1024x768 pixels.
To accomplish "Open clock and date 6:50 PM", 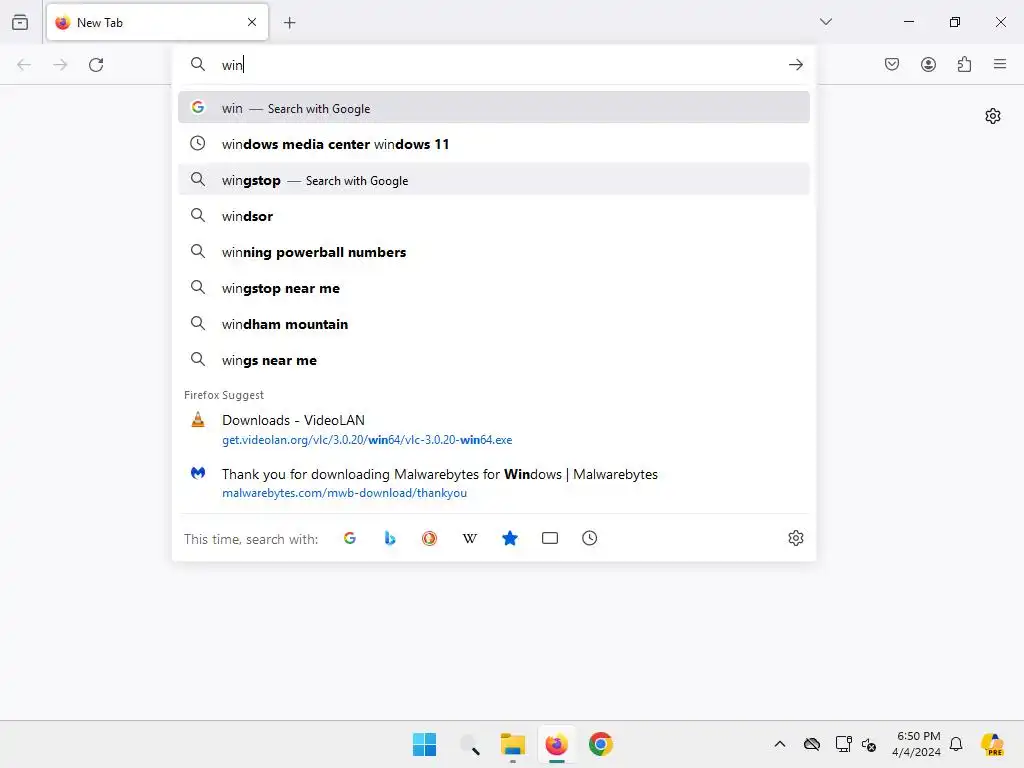I will (917, 744).
